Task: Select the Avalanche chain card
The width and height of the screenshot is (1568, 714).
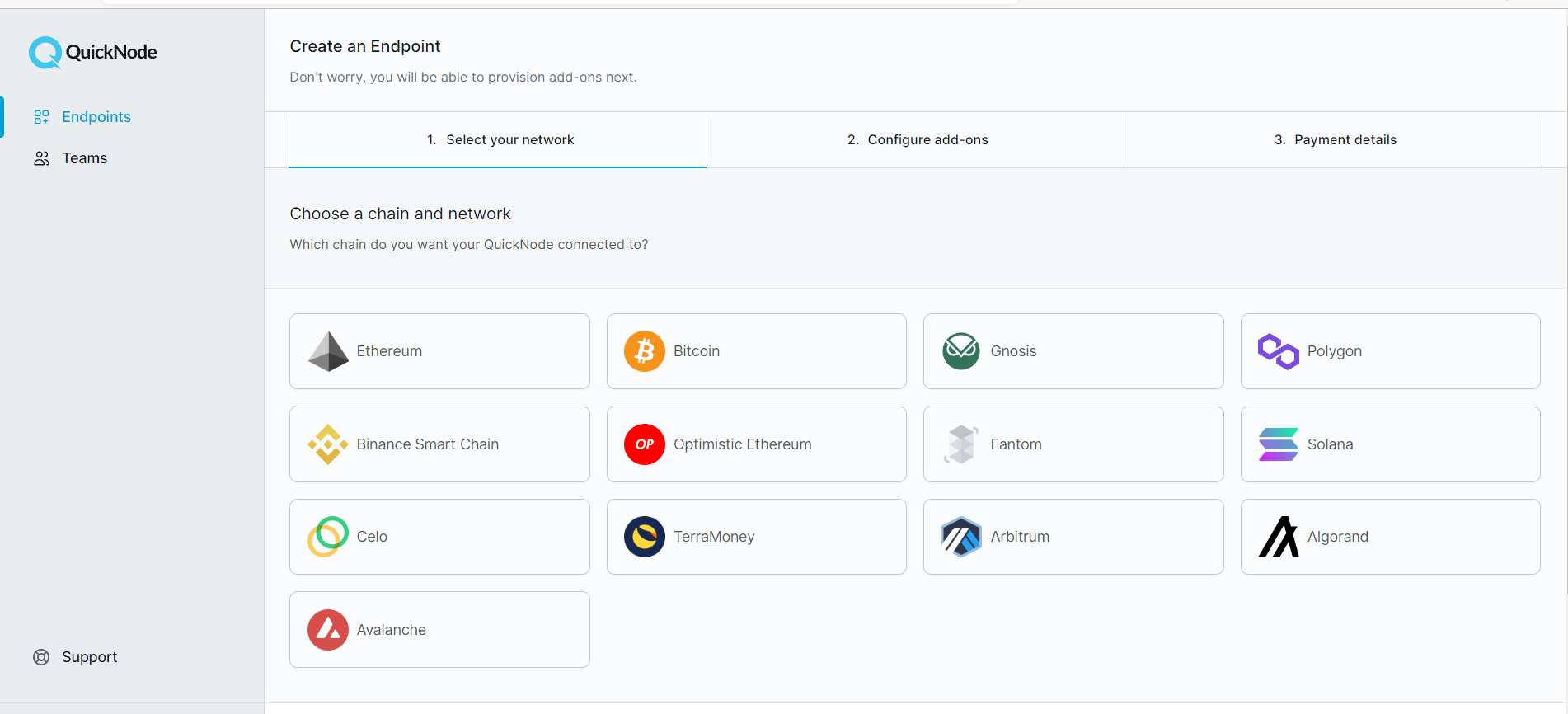Action: pyautogui.click(x=439, y=630)
